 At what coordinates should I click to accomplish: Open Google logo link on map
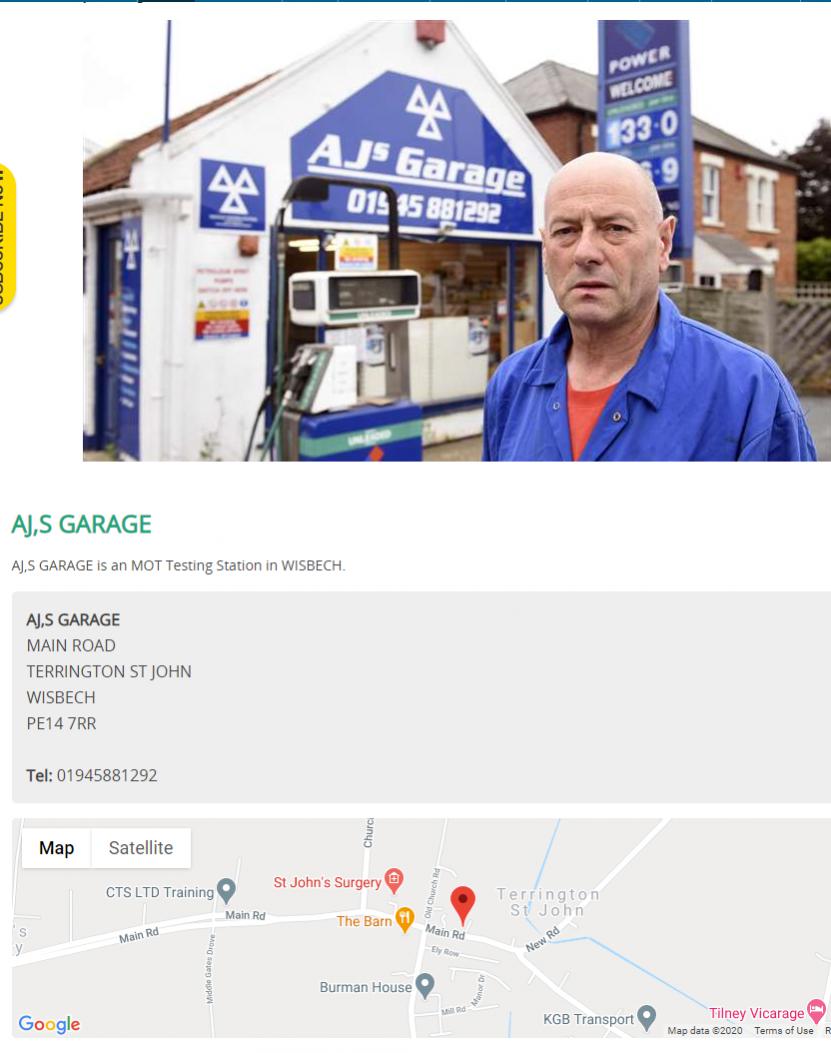(49, 1024)
